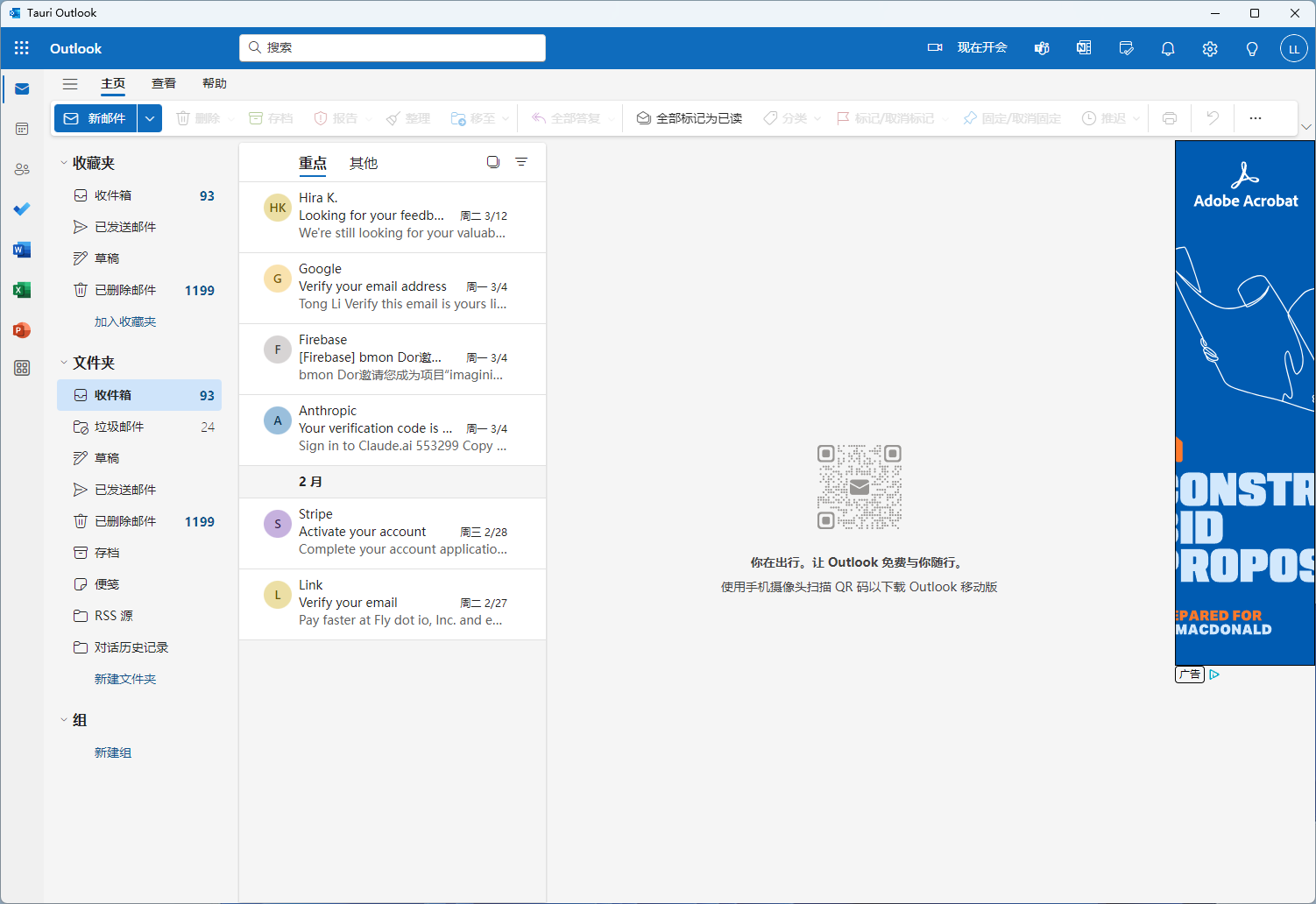
Task: Switch to the 其他 other tab
Action: click(x=364, y=163)
